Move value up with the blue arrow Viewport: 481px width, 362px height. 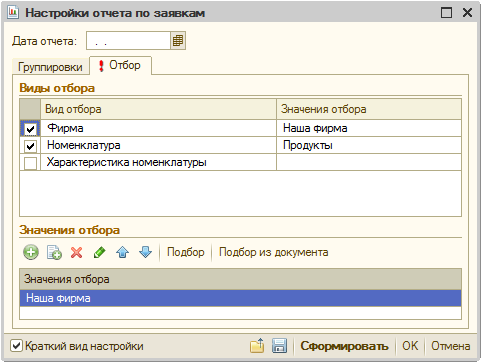[x=122, y=252]
